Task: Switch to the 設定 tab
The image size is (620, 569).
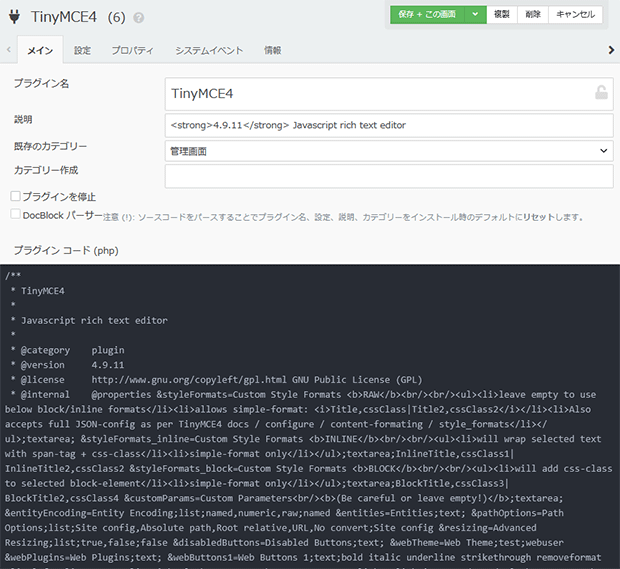Action: click(x=82, y=50)
